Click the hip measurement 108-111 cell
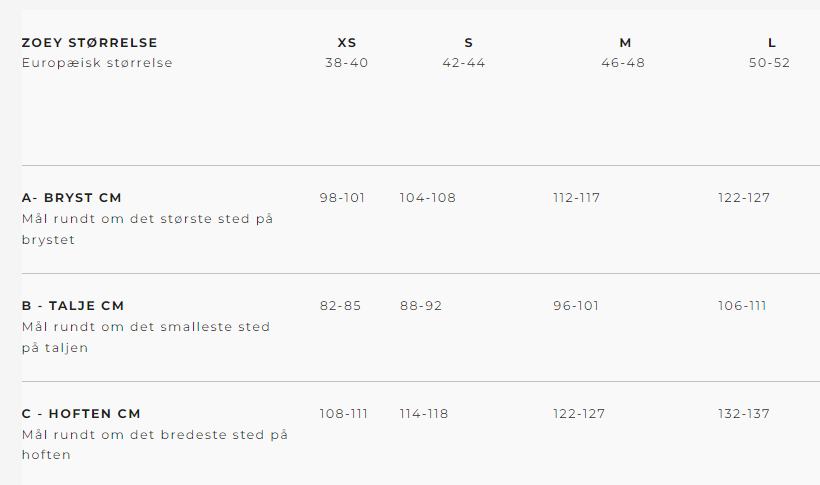 (343, 414)
